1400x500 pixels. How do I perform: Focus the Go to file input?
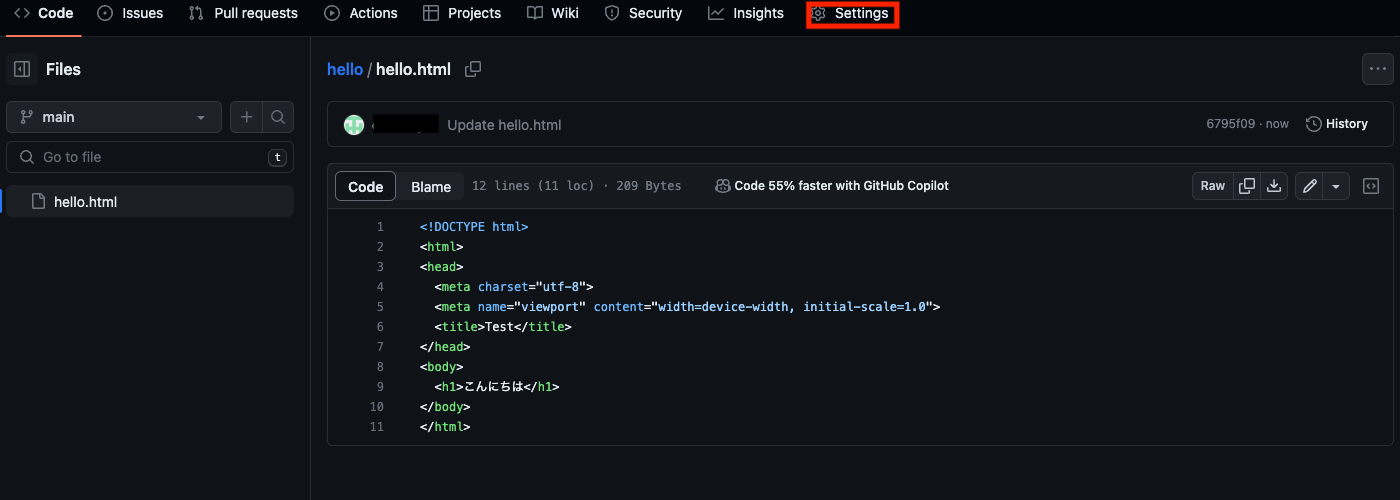tap(150, 157)
